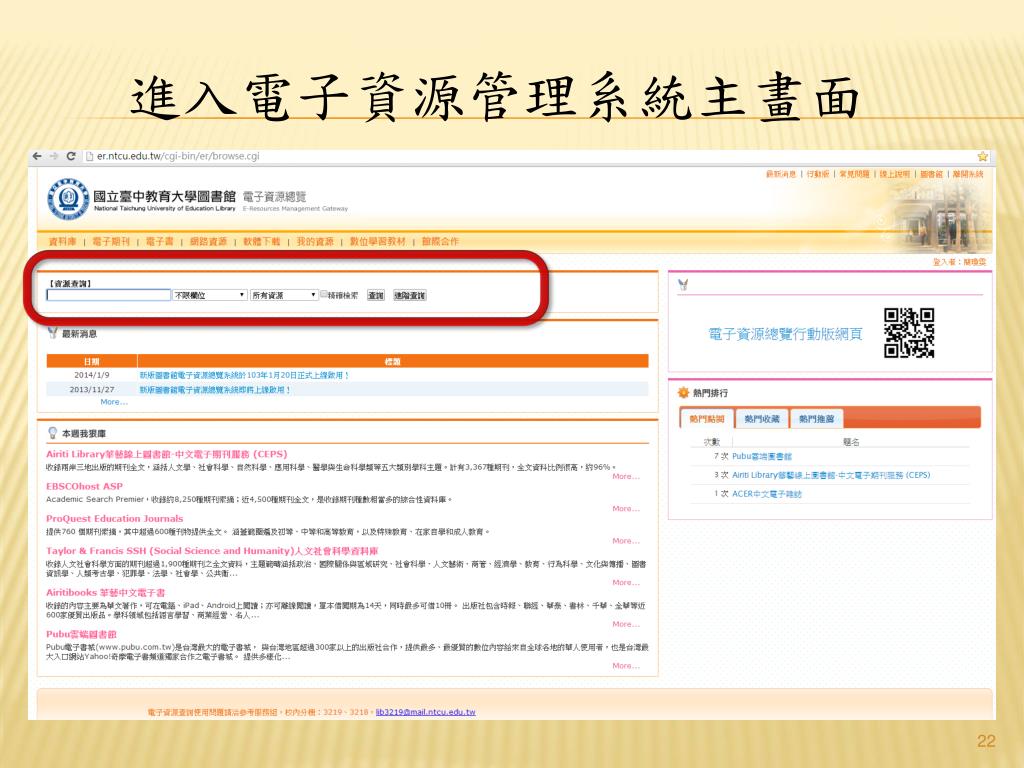Click the 離開系統 logout link
Viewport: 1024px width, 768px height.
coord(968,174)
